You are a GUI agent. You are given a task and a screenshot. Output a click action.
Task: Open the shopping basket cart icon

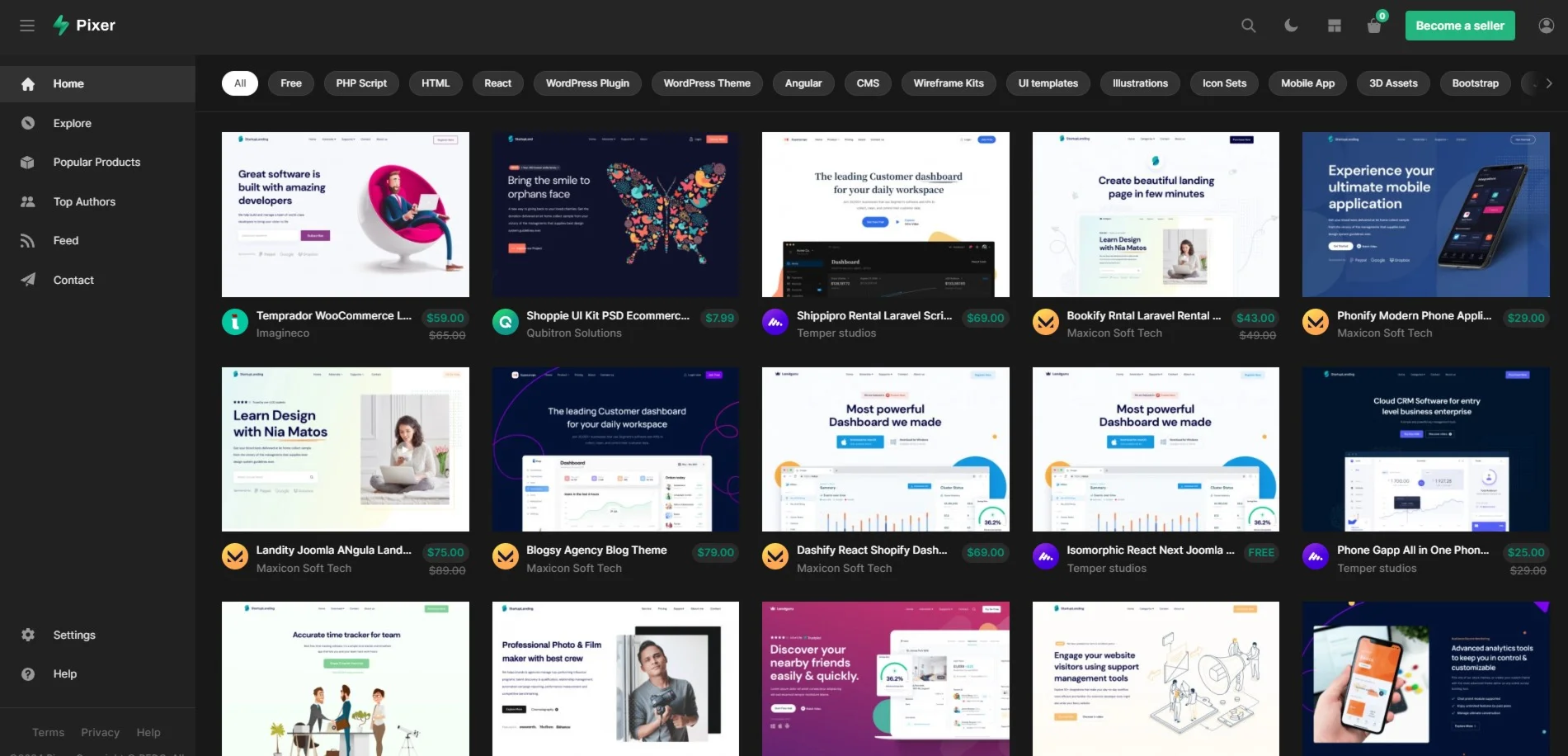tap(1374, 26)
